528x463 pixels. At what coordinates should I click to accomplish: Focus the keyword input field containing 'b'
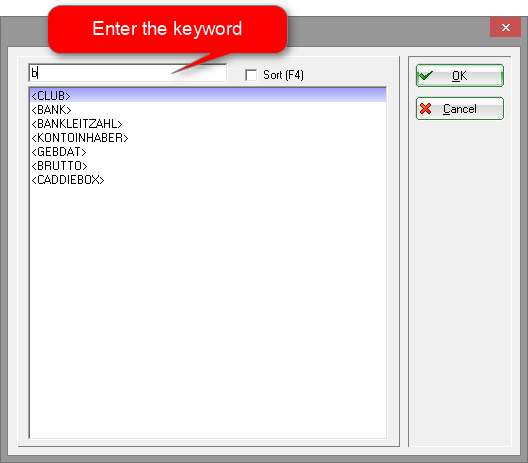point(128,73)
